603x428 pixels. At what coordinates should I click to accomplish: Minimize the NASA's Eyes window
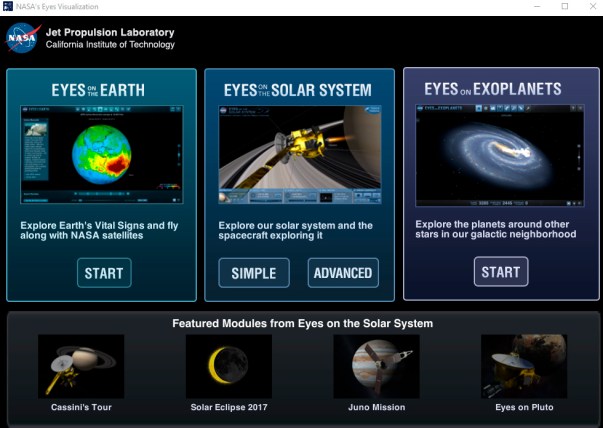click(537, 7)
